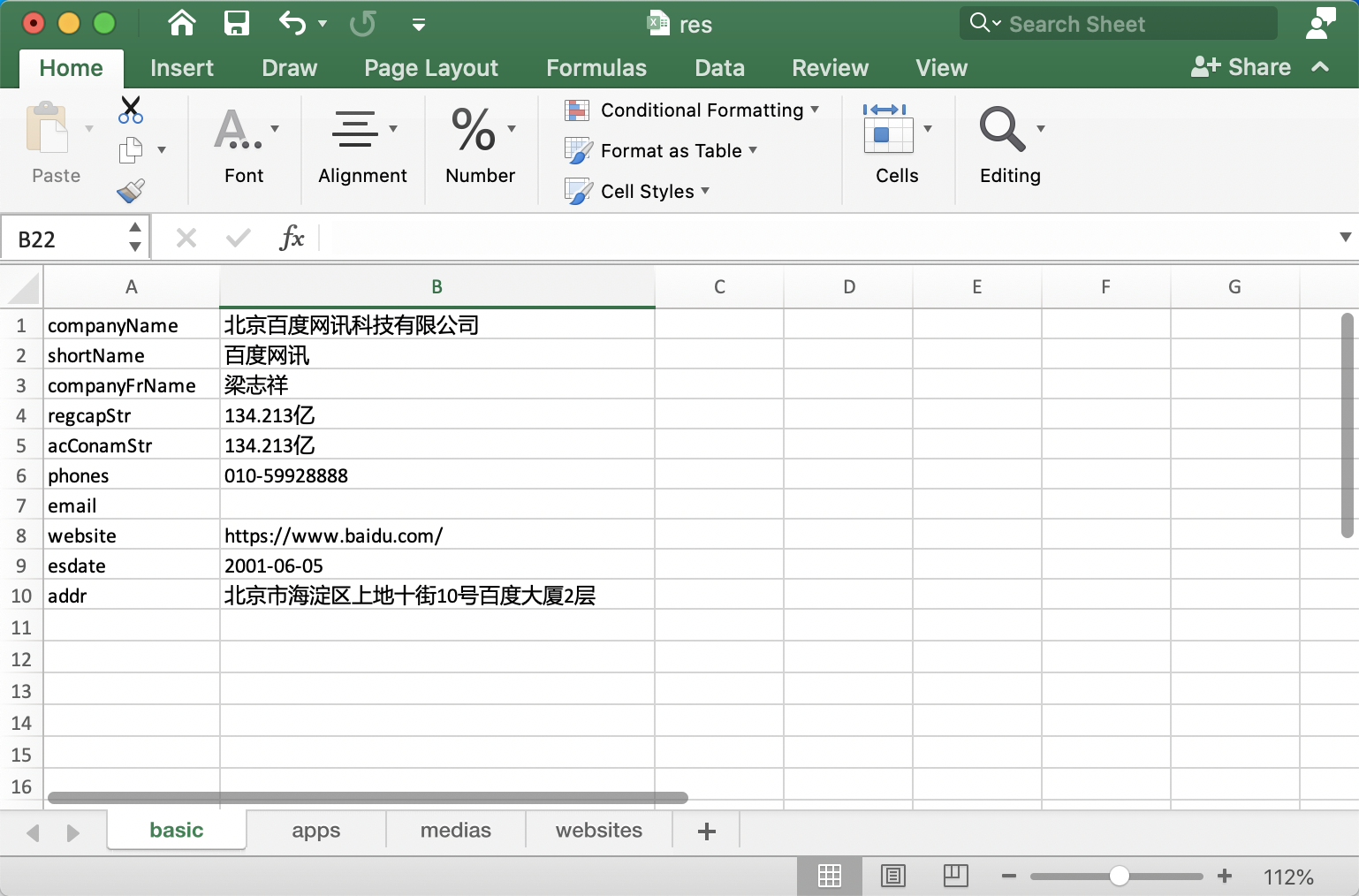Open the Data tab
The width and height of the screenshot is (1359, 896).
[x=719, y=68]
